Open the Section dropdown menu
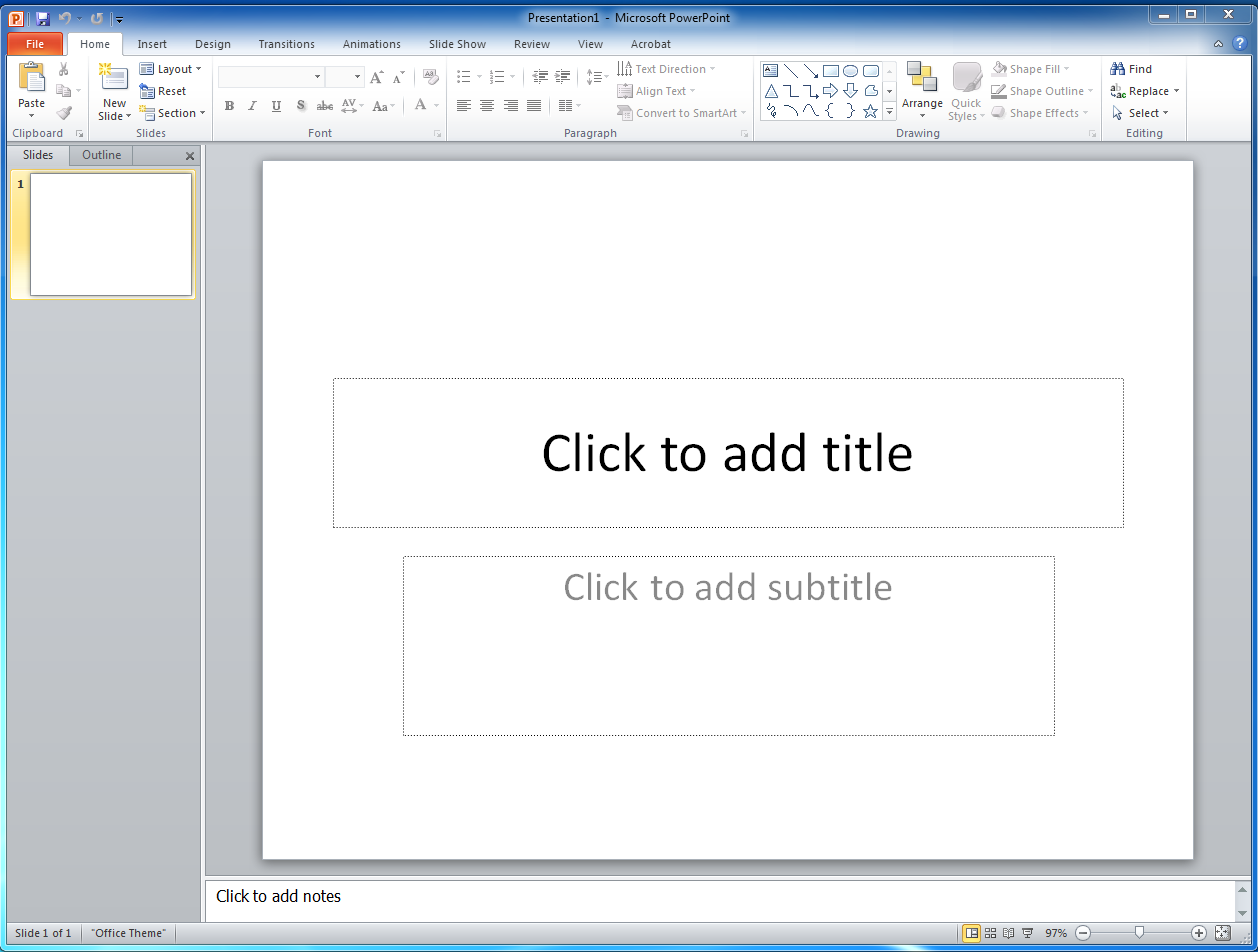 (172, 113)
